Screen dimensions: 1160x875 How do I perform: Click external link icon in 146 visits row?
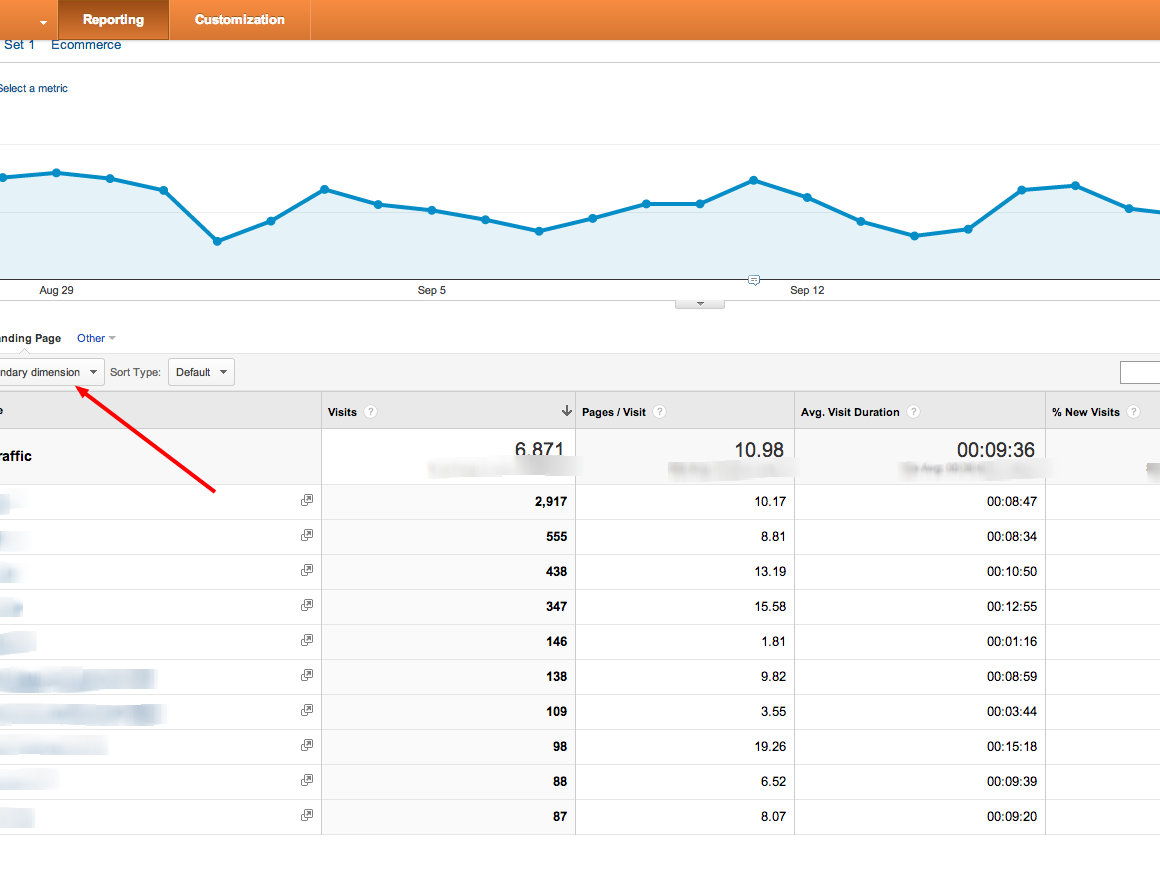pos(307,640)
